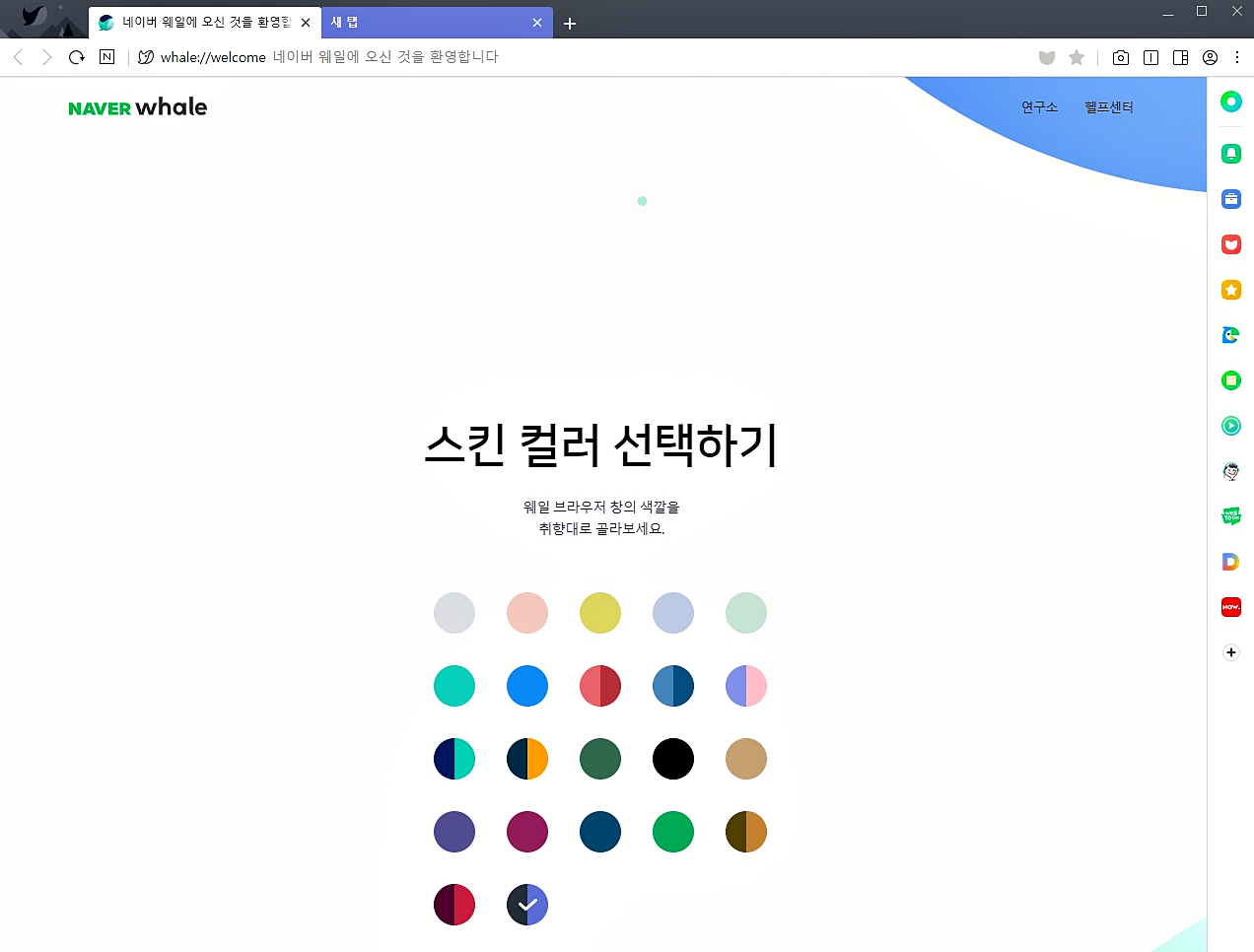Switch to the 새 탭 tab
The image size is (1254, 952).
tap(437, 23)
